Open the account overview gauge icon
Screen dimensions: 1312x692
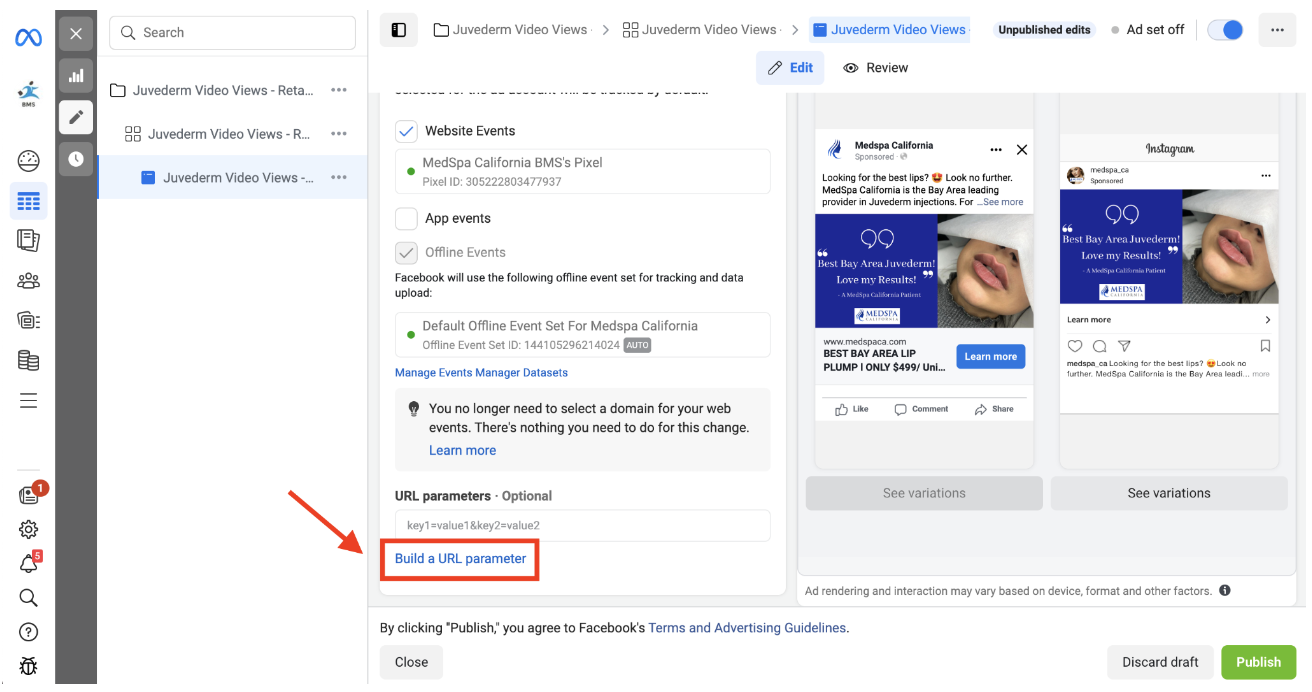coord(28,161)
